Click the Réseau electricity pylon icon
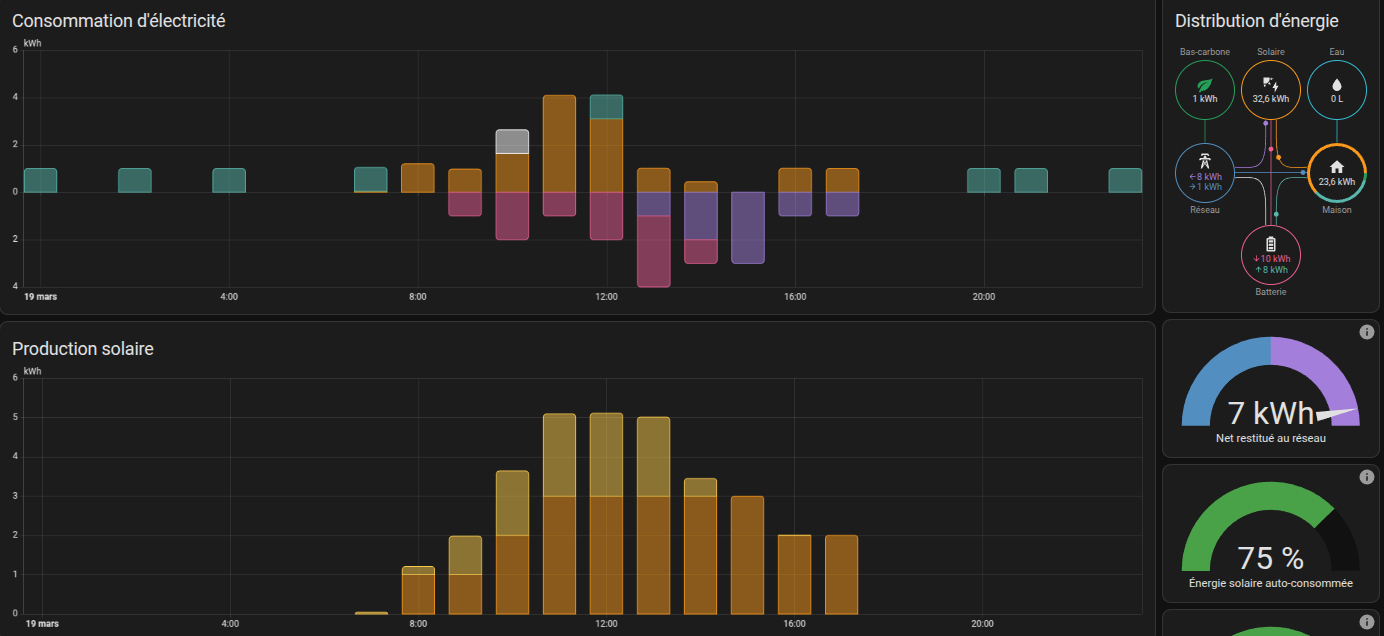1384x636 pixels. coord(1205,160)
